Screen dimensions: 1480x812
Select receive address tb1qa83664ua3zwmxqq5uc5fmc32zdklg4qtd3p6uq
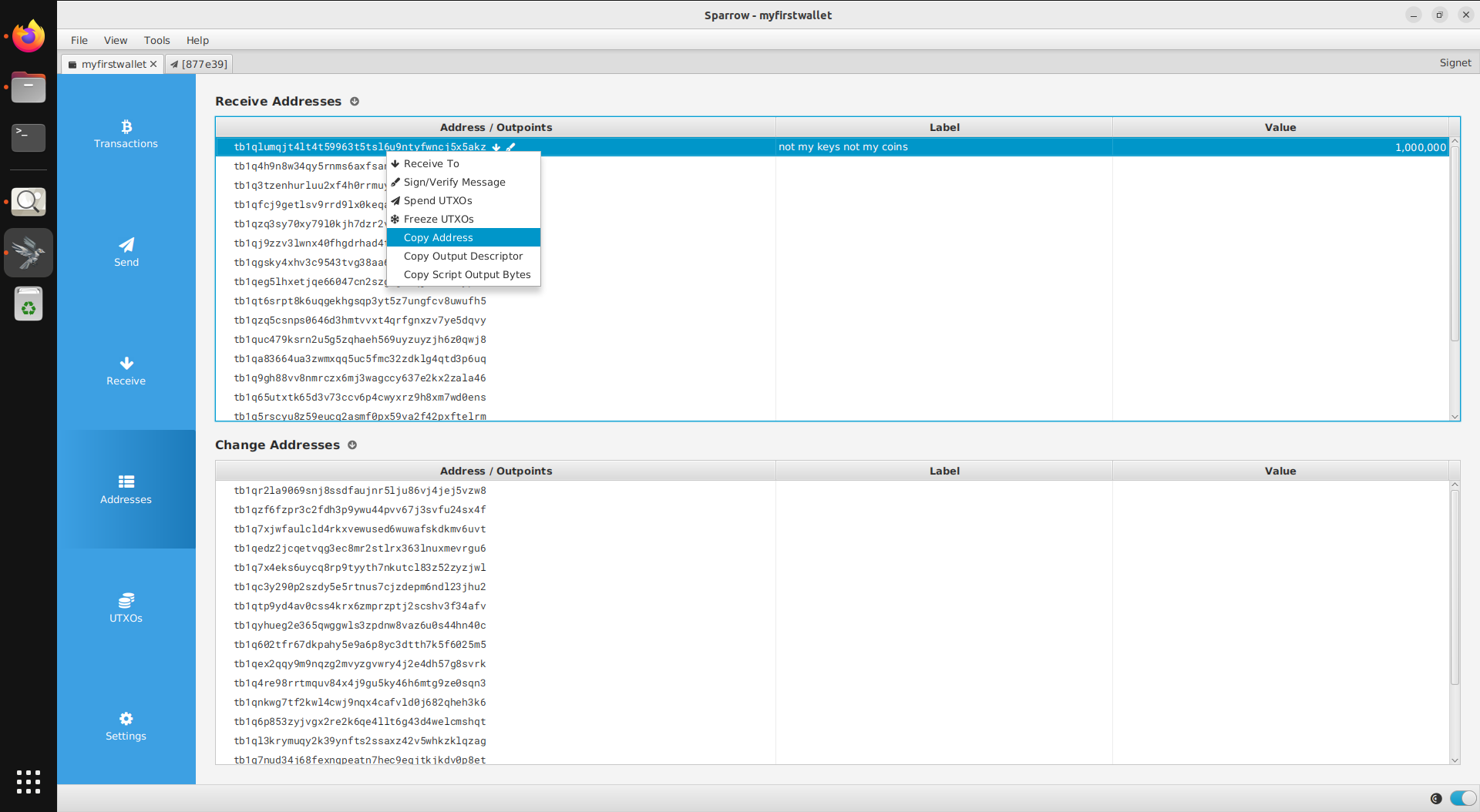click(360, 359)
